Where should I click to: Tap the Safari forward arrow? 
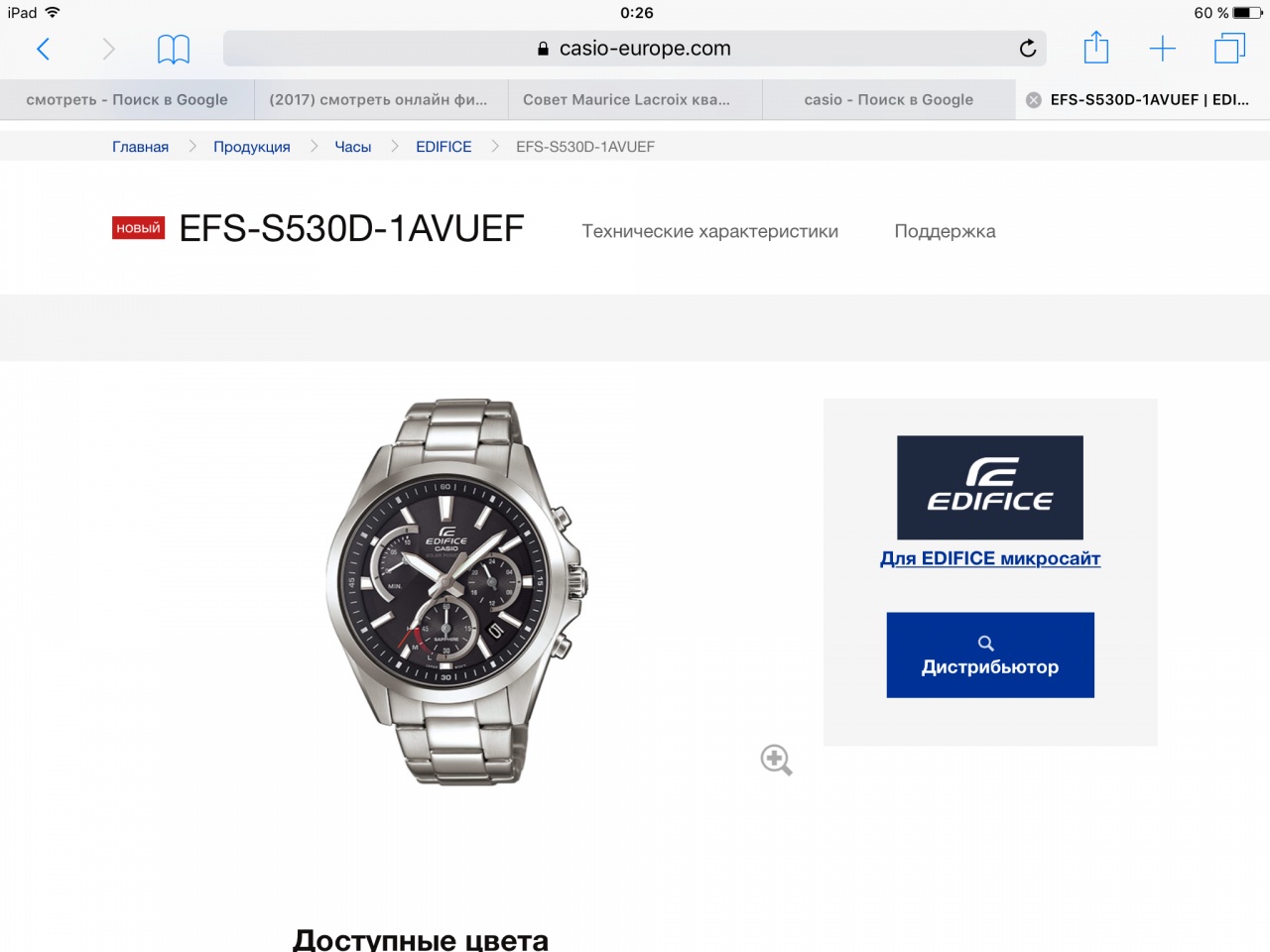point(109,49)
